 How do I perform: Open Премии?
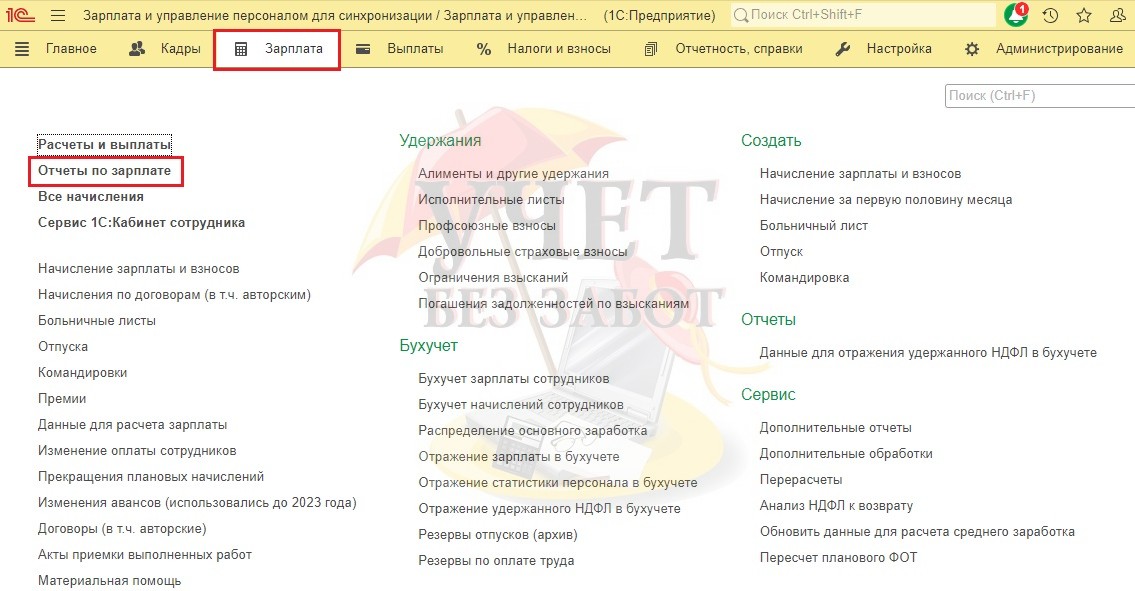62,398
